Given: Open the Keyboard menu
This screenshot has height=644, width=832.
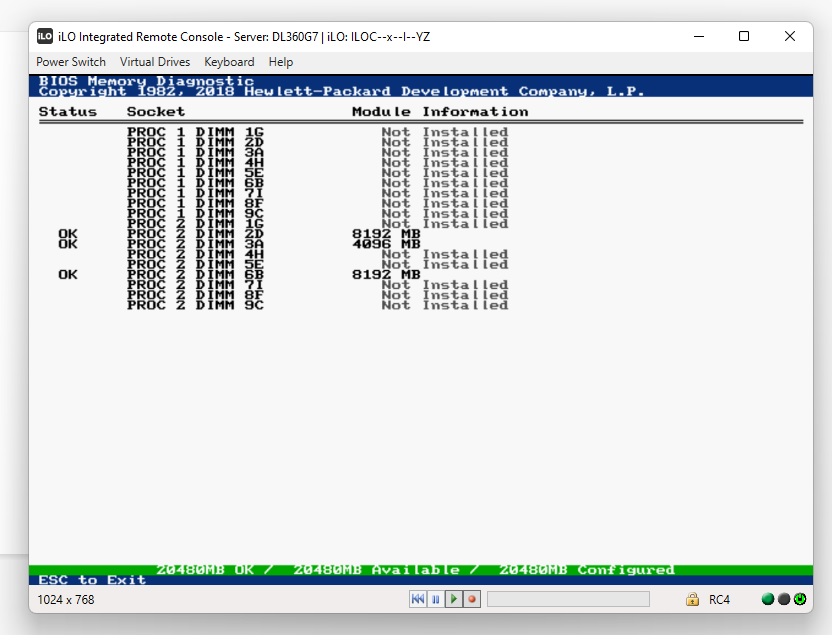Looking at the screenshot, I should click(x=229, y=62).
